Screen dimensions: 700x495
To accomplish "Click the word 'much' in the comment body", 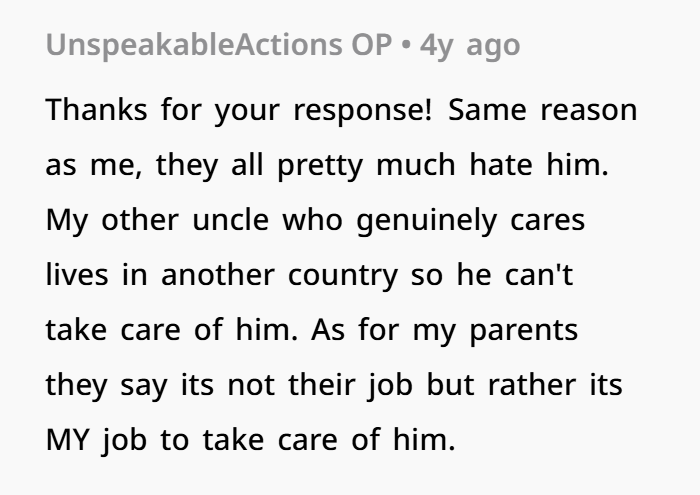I will [416, 165].
